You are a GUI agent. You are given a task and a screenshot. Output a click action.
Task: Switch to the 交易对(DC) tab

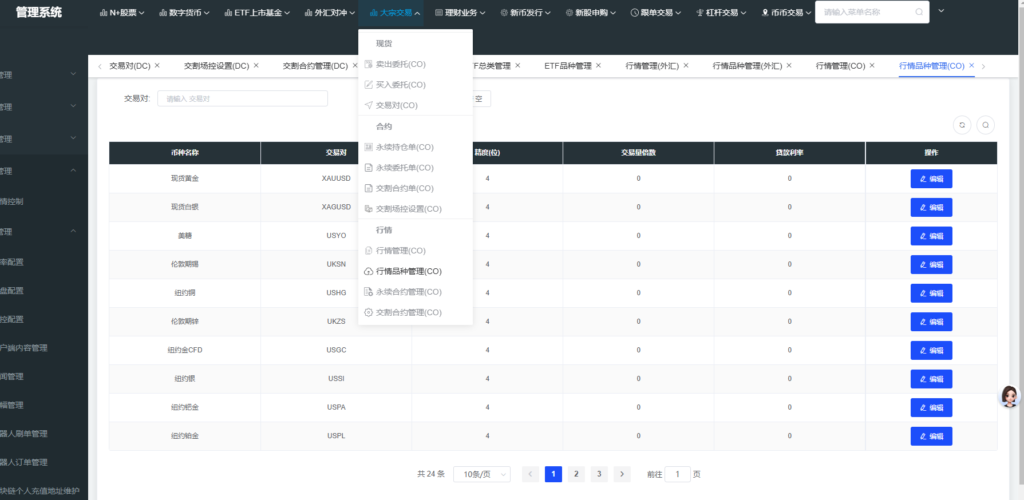(130, 65)
